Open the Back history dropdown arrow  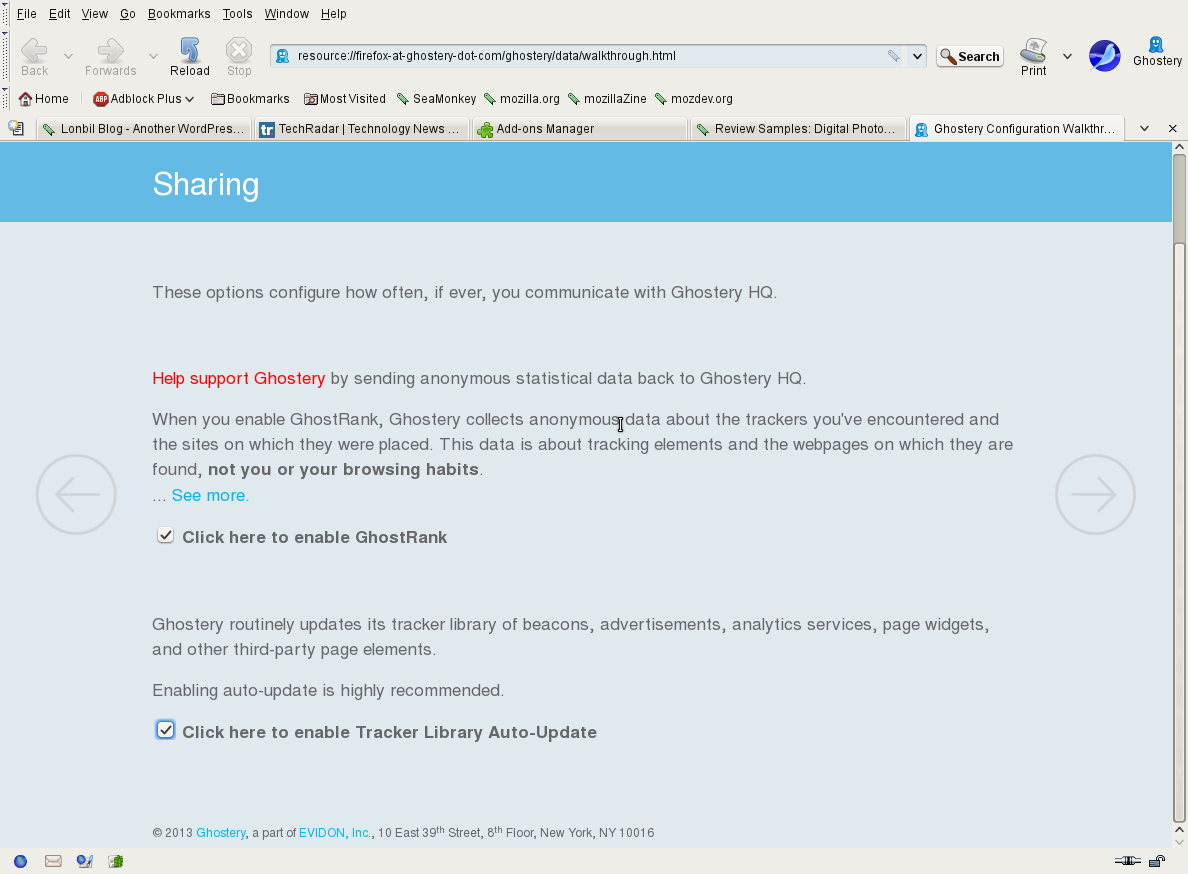(x=68, y=56)
